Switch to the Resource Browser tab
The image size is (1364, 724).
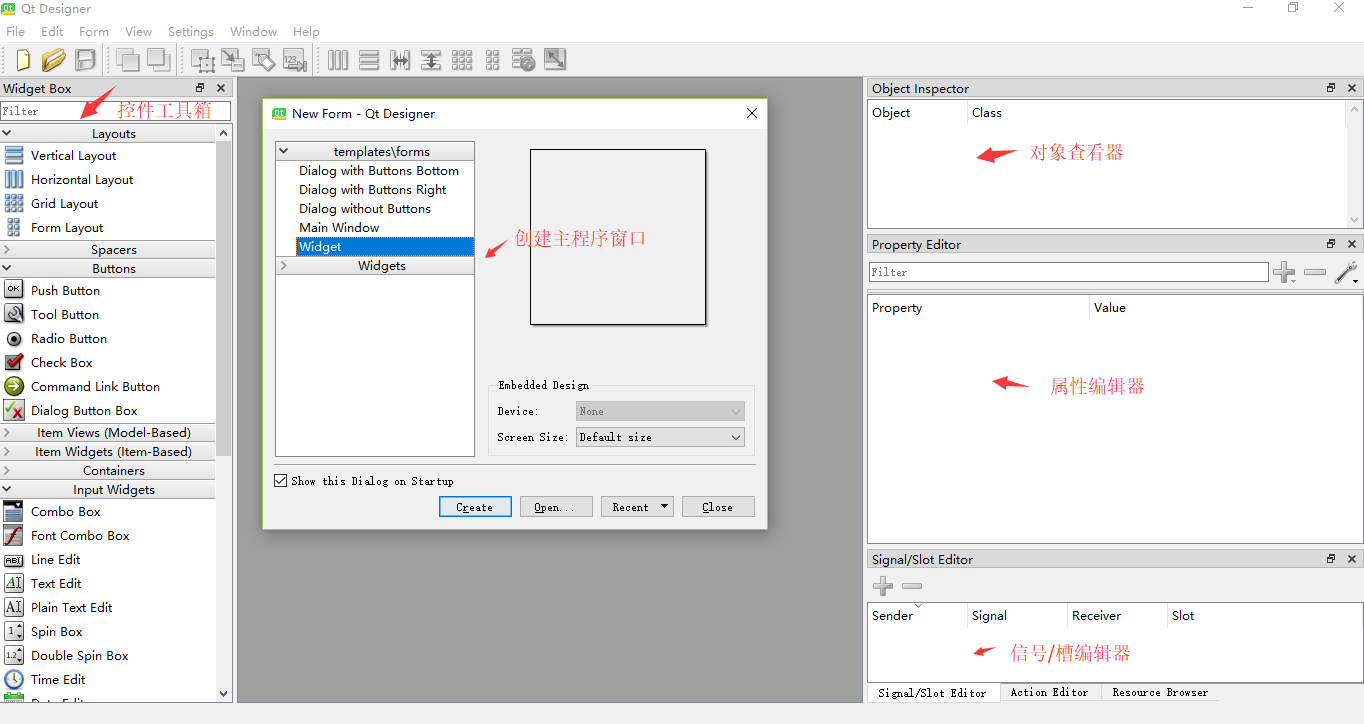[1160, 692]
